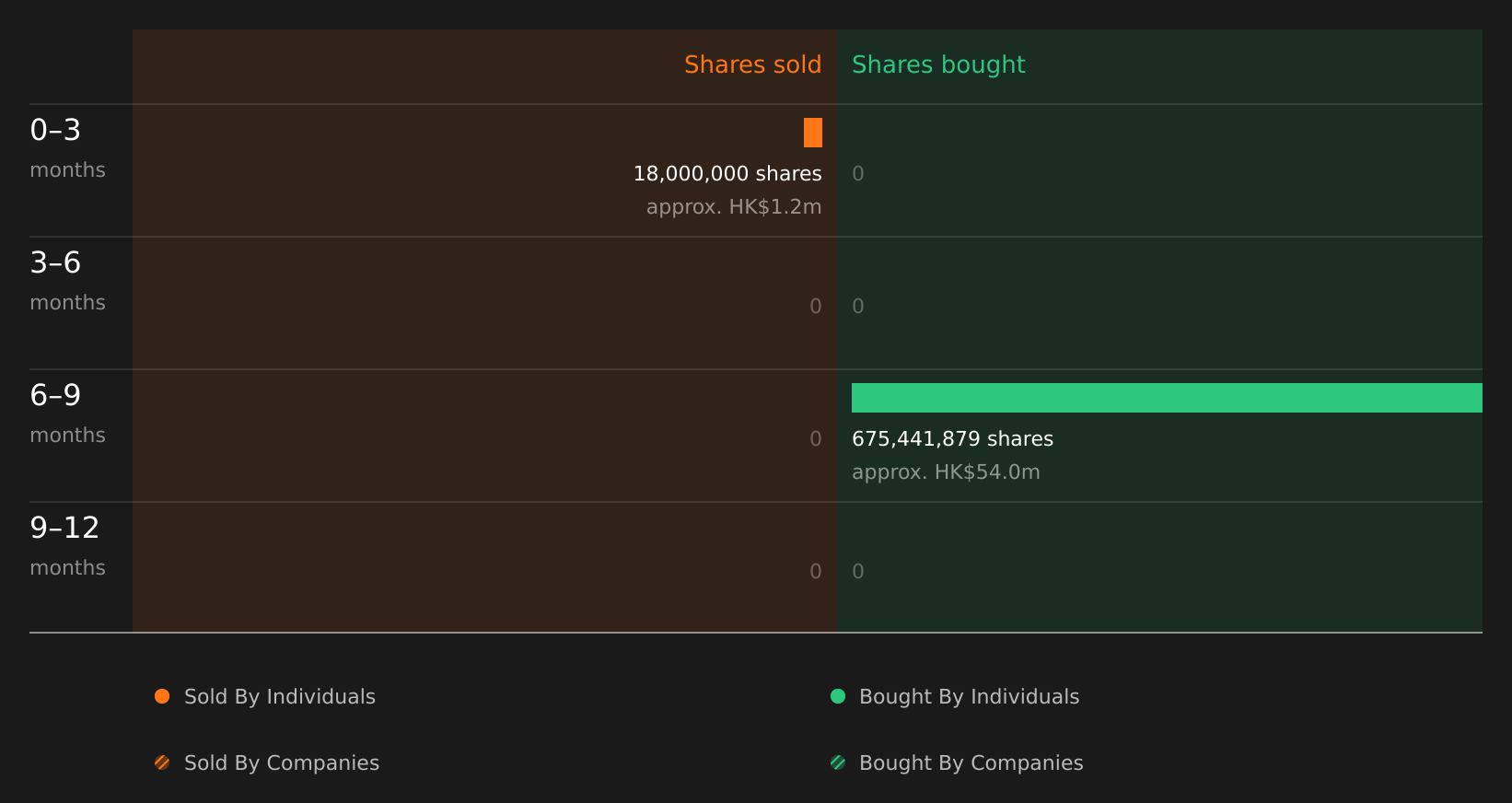This screenshot has height=803, width=1512.
Task: Click the 'approx. HK$1.2m' label
Action: [x=734, y=206]
